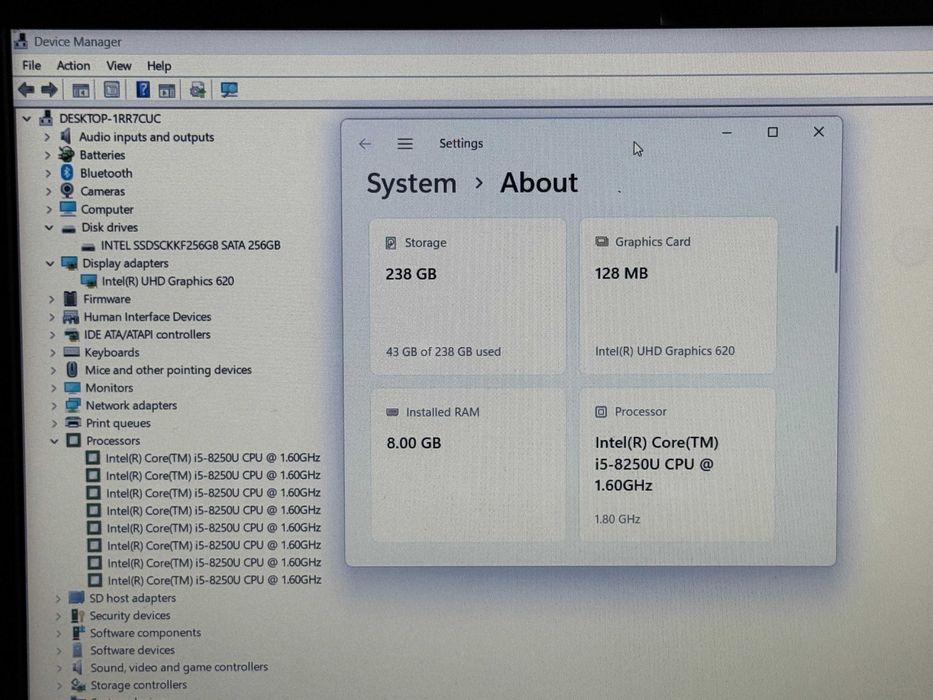Click the blue Help question mark icon

pyautogui.click(x=143, y=90)
